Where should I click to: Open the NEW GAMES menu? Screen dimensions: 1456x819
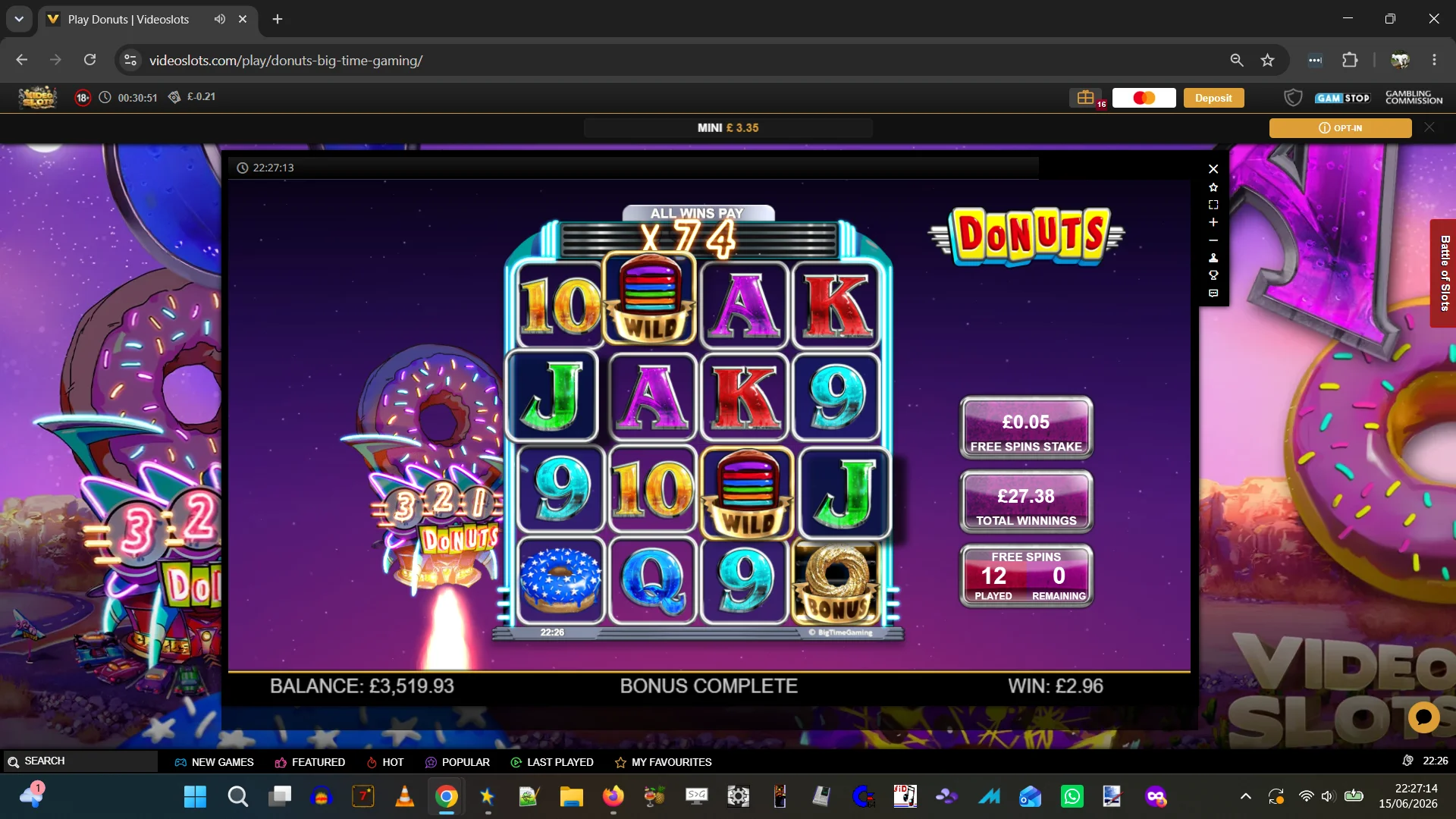[x=214, y=762]
